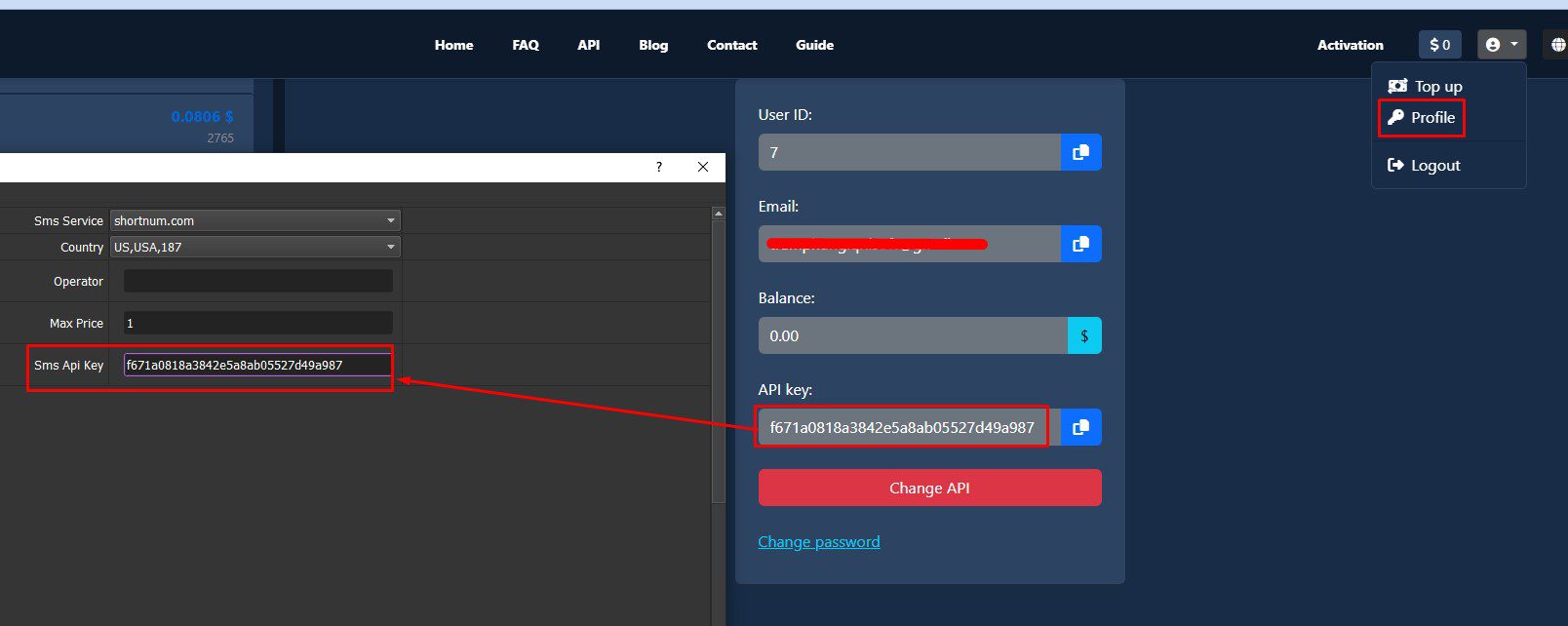Copy the User ID value
This screenshot has width=1568, height=626.
pos(1080,152)
